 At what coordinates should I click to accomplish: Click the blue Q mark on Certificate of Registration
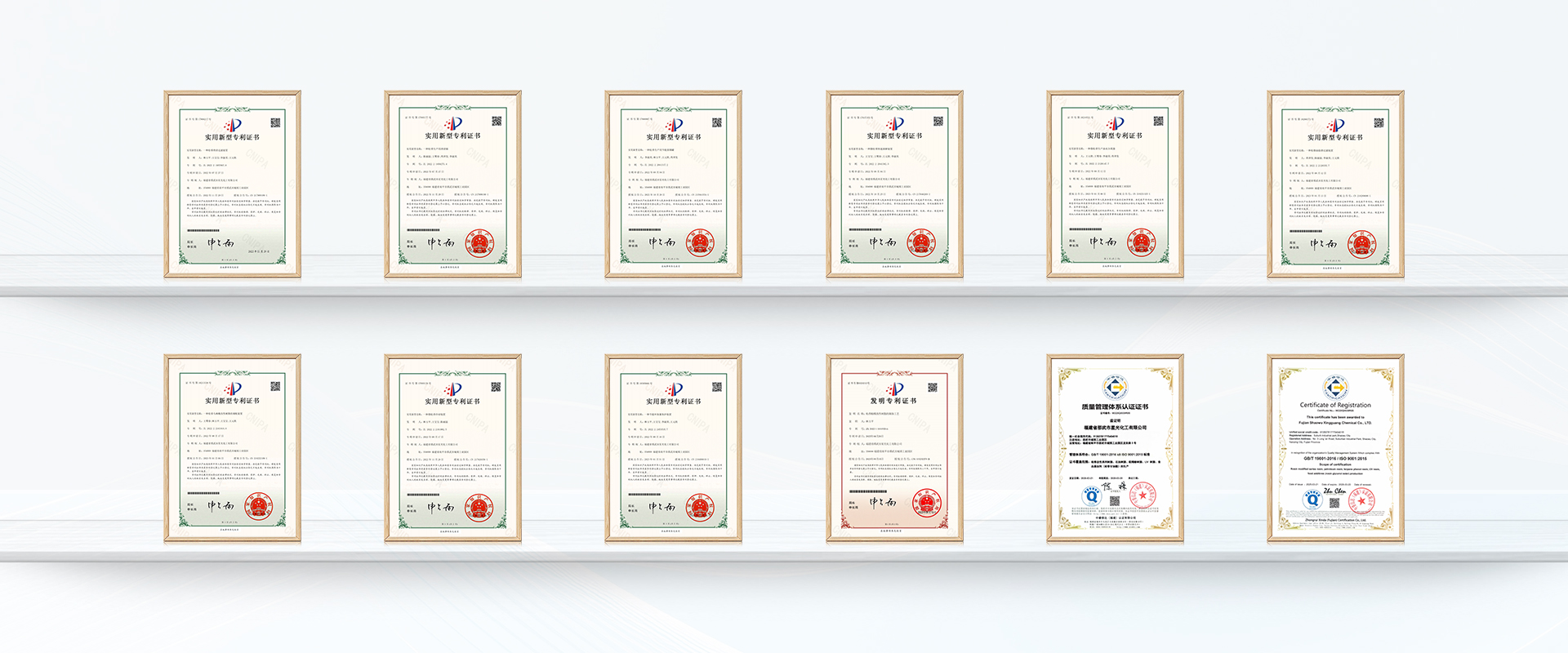point(1312,500)
